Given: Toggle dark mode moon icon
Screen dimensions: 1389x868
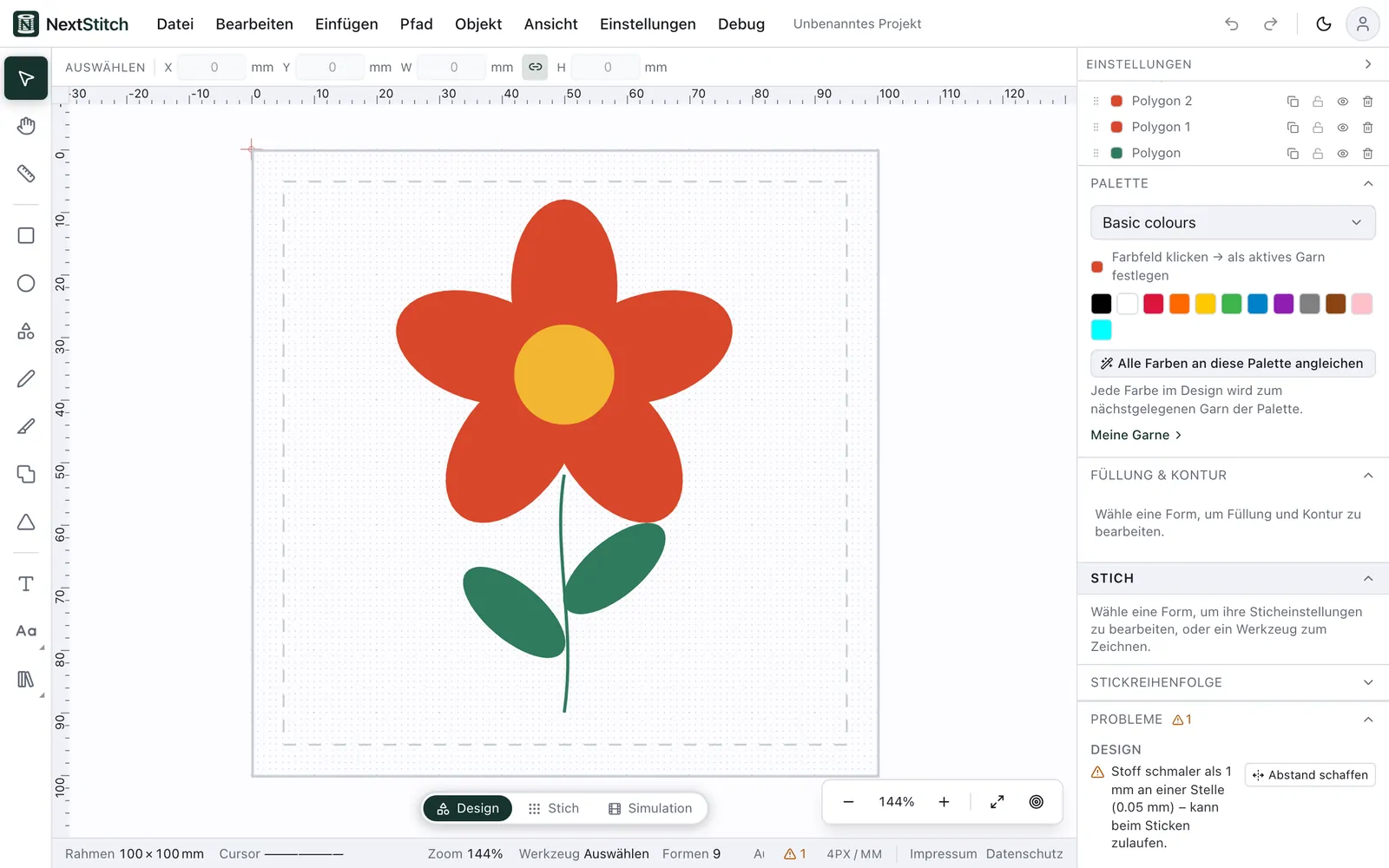Looking at the screenshot, I should coord(1323,24).
